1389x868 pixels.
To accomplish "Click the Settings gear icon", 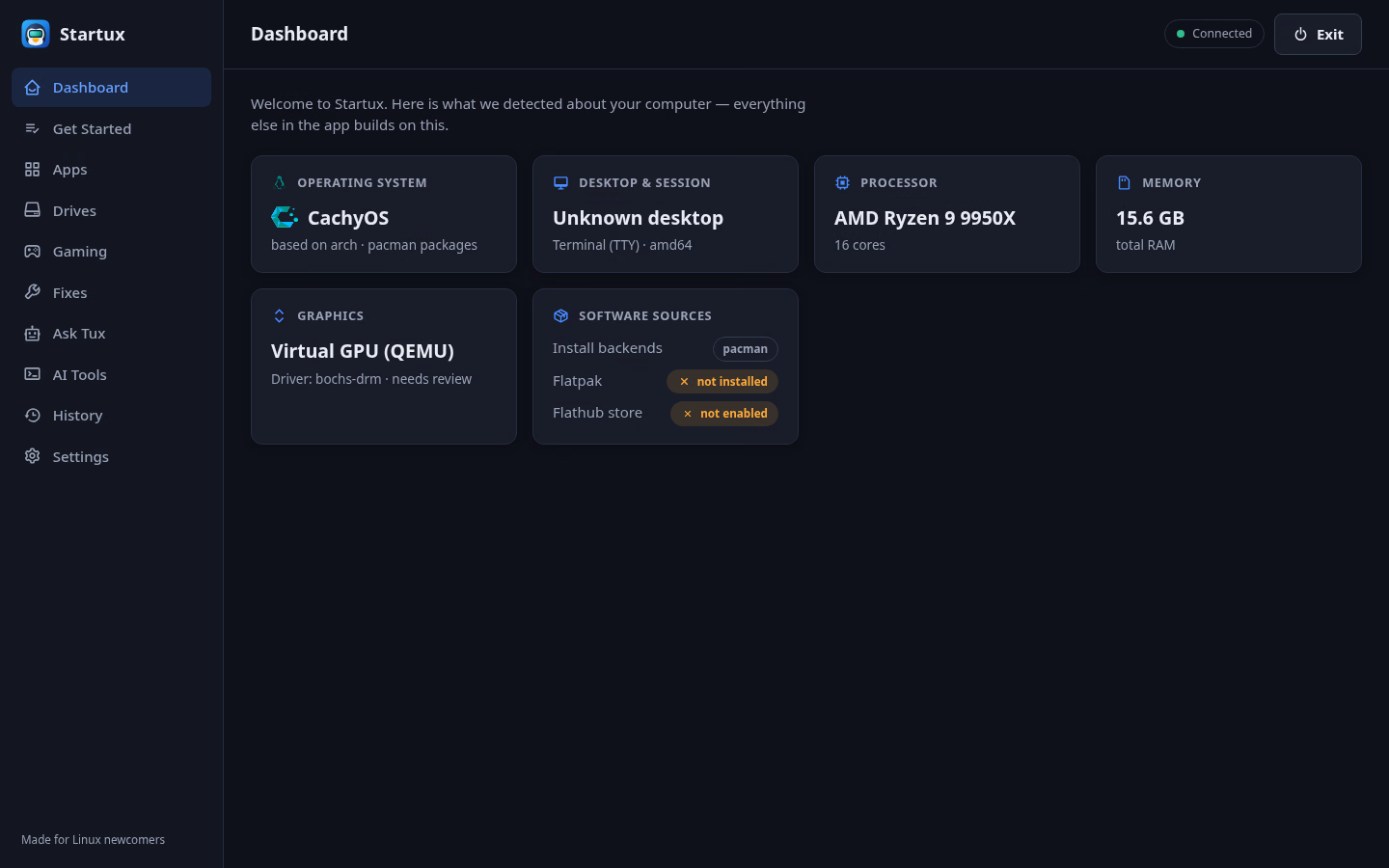I will 33,456.
